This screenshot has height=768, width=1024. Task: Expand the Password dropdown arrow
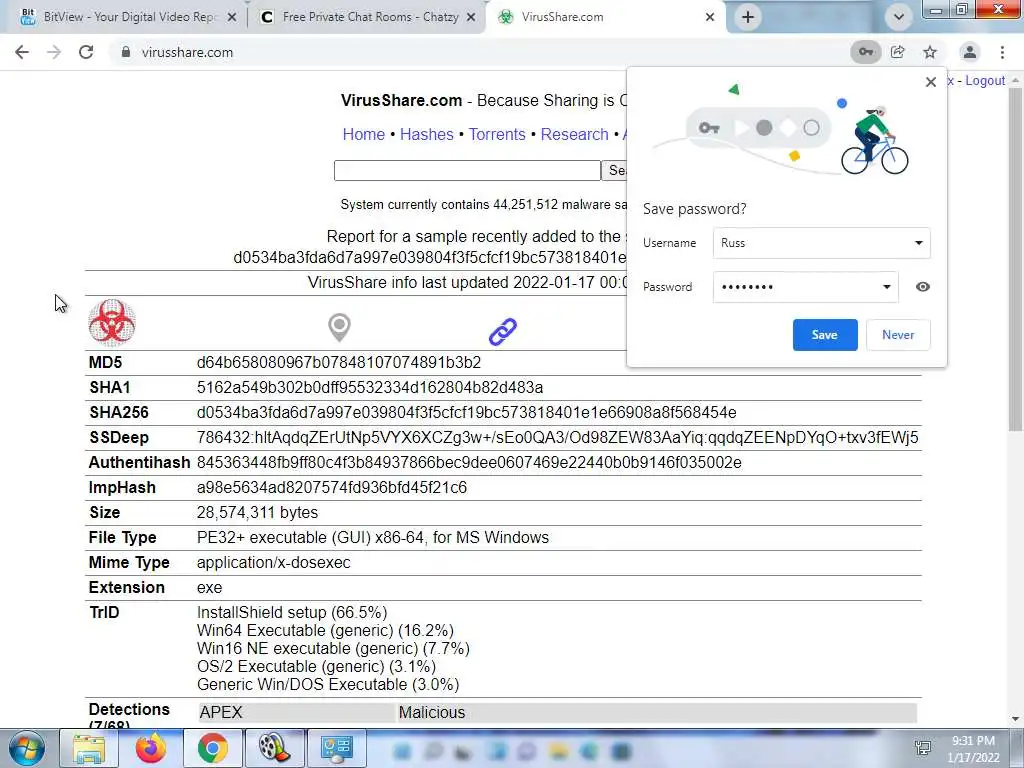(x=886, y=287)
